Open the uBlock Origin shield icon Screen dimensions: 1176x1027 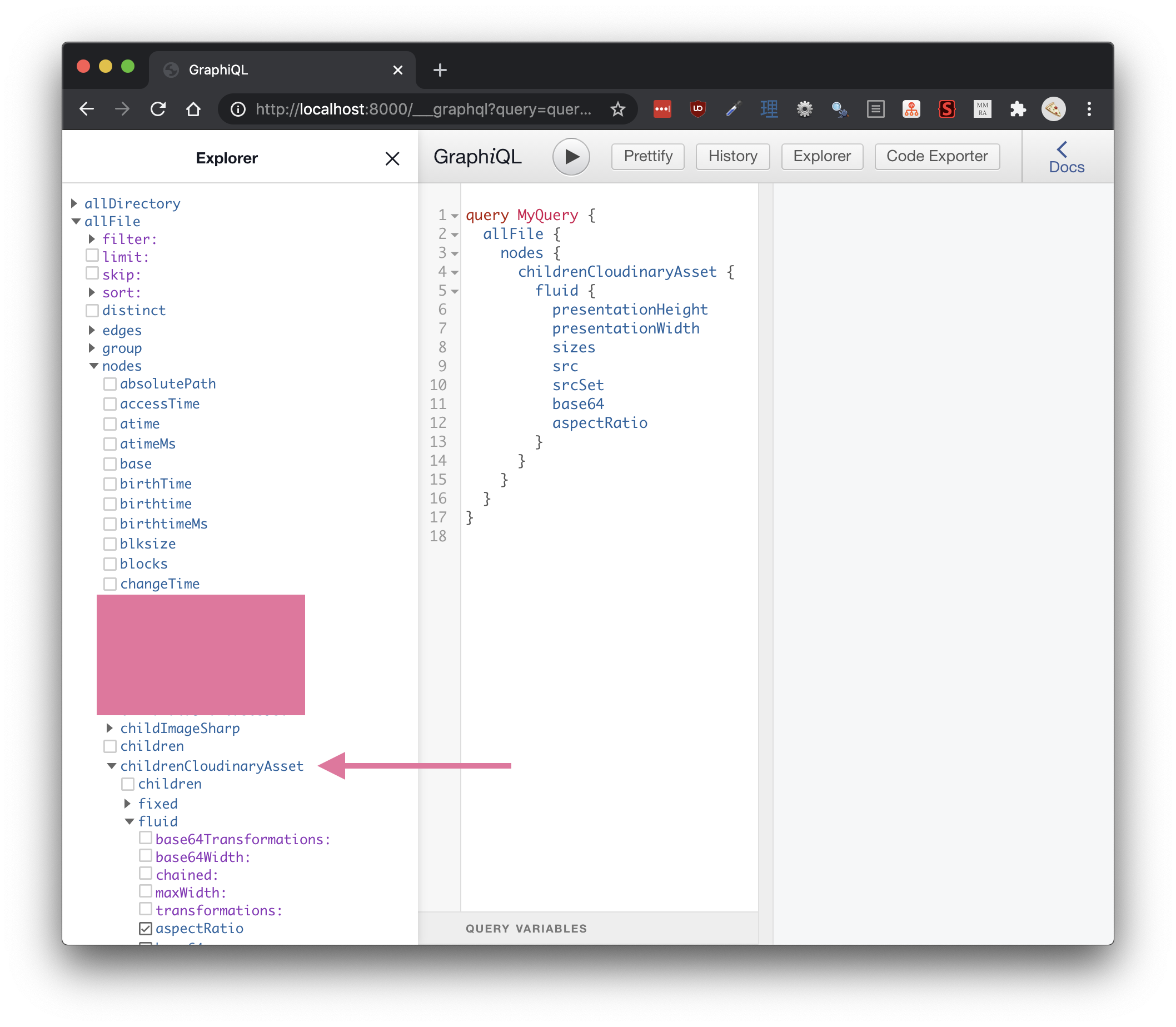[x=697, y=109]
